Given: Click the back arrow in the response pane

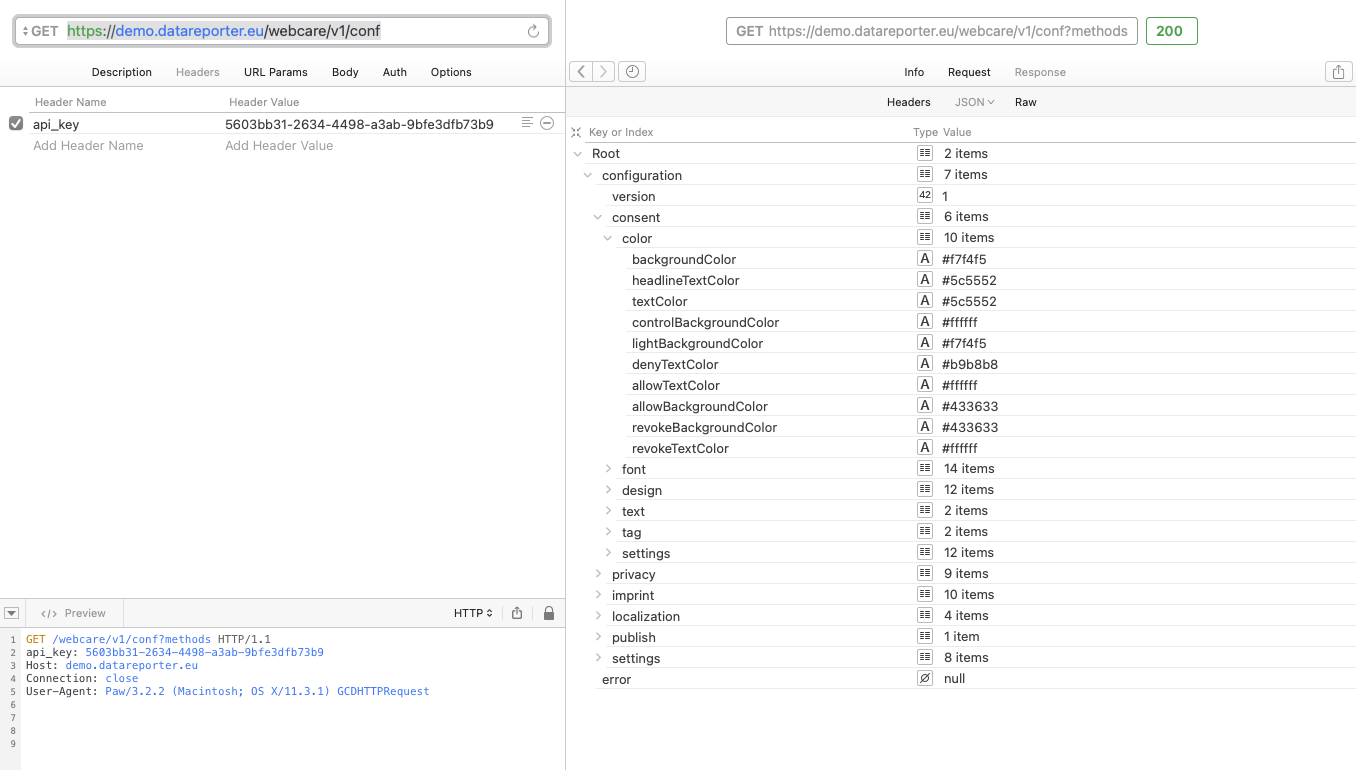Looking at the screenshot, I should tap(581, 71).
